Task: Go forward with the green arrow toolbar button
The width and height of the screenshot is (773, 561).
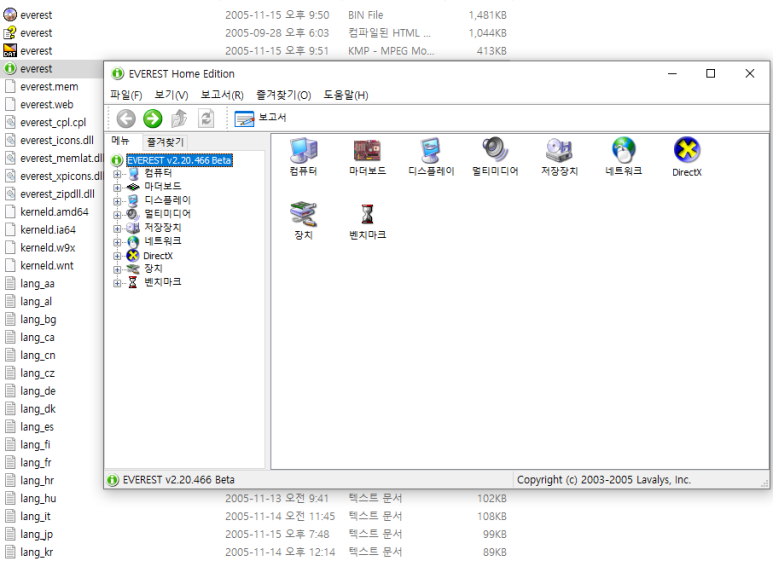Action: click(153, 119)
